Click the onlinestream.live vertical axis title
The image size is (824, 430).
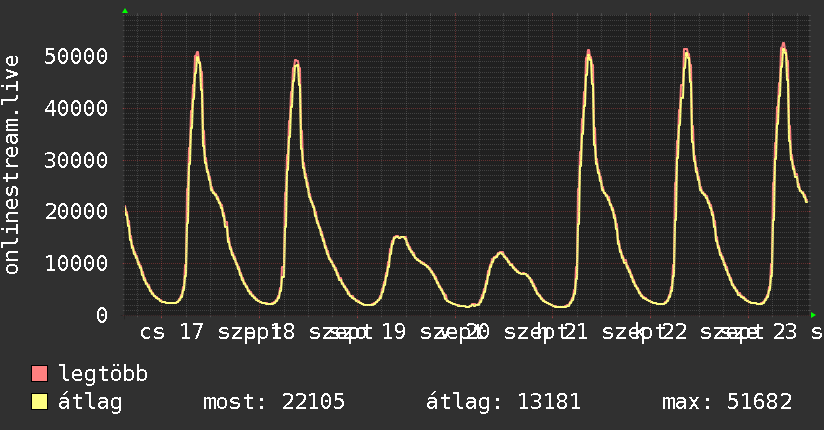(11, 165)
